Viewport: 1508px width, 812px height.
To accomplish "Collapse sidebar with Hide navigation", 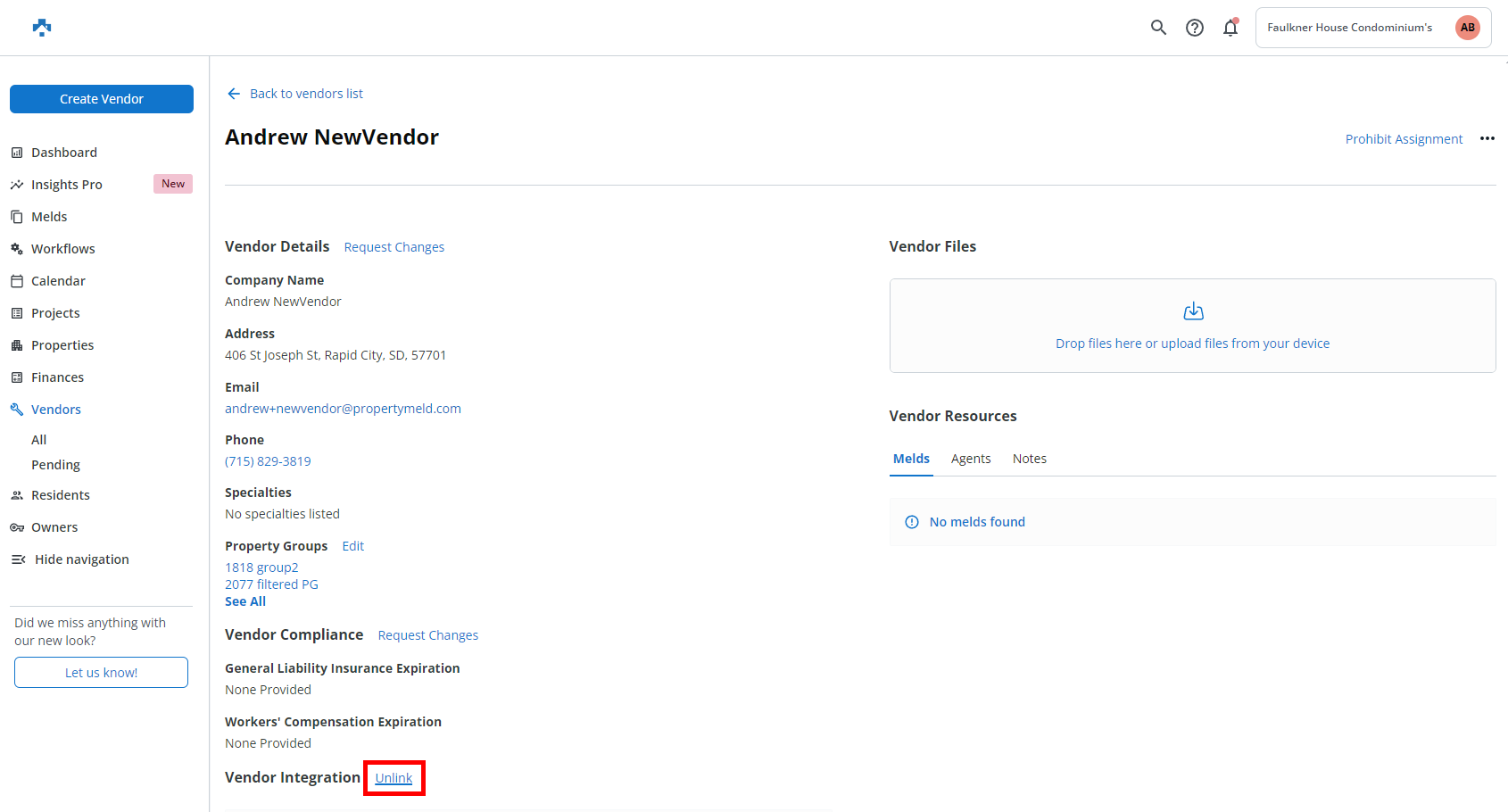I will tap(81, 559).
